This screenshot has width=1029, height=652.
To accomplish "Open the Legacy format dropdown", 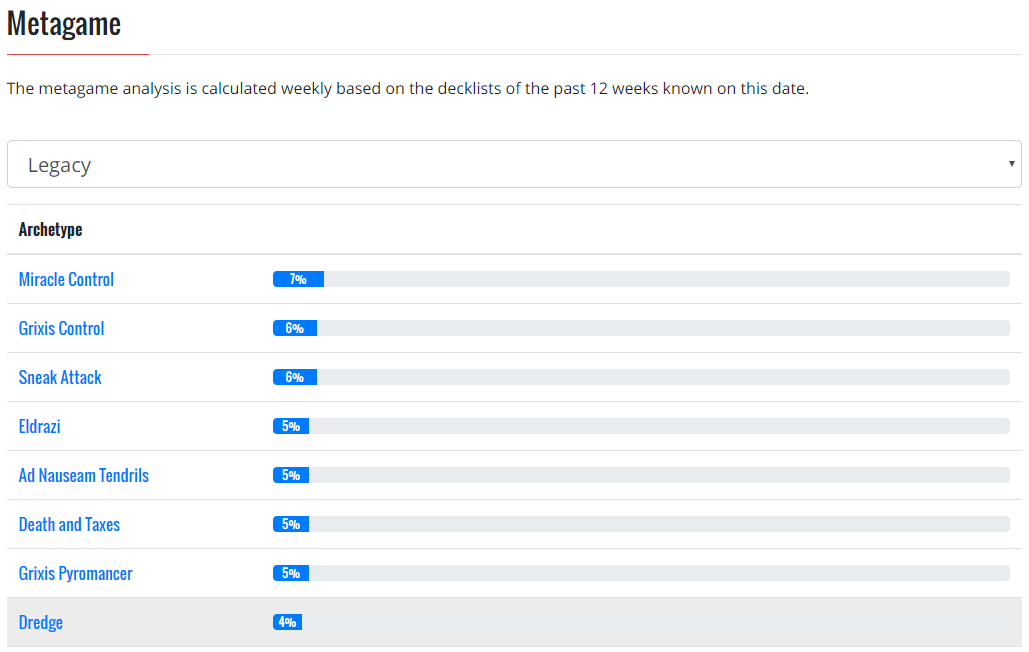I will [513, 164].
